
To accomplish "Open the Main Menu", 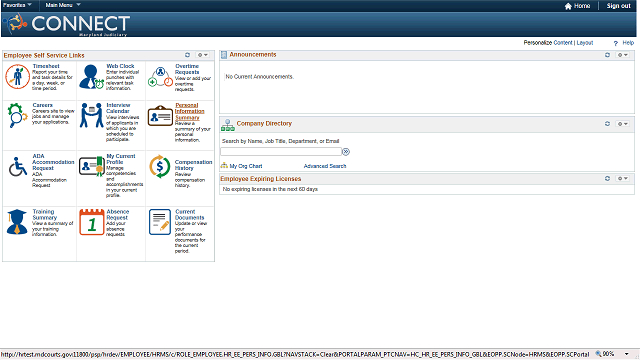I will click(x=63, y=5).
